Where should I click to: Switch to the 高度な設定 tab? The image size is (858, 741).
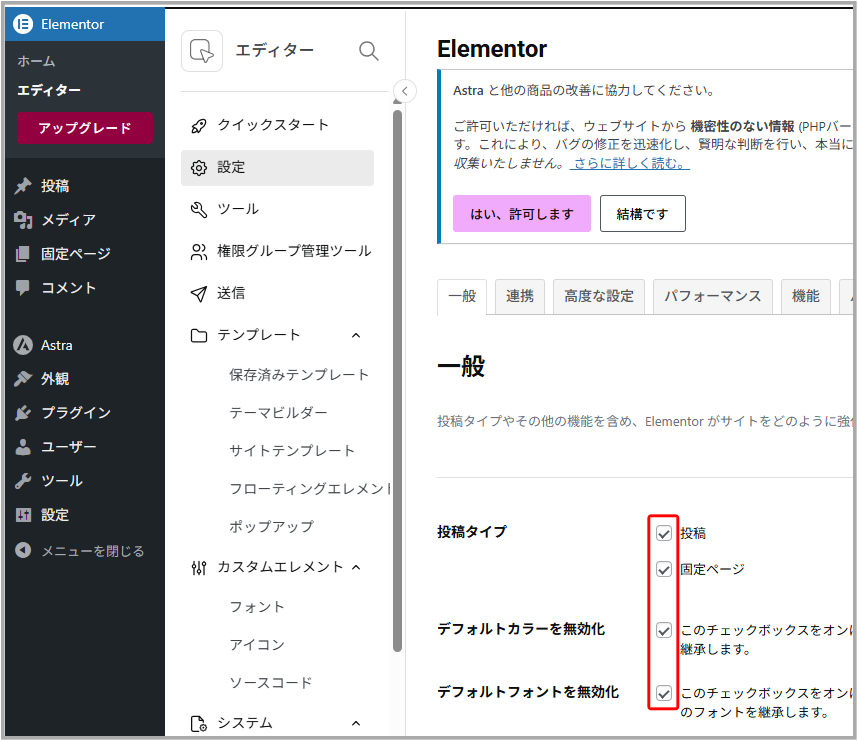(598, 296)
